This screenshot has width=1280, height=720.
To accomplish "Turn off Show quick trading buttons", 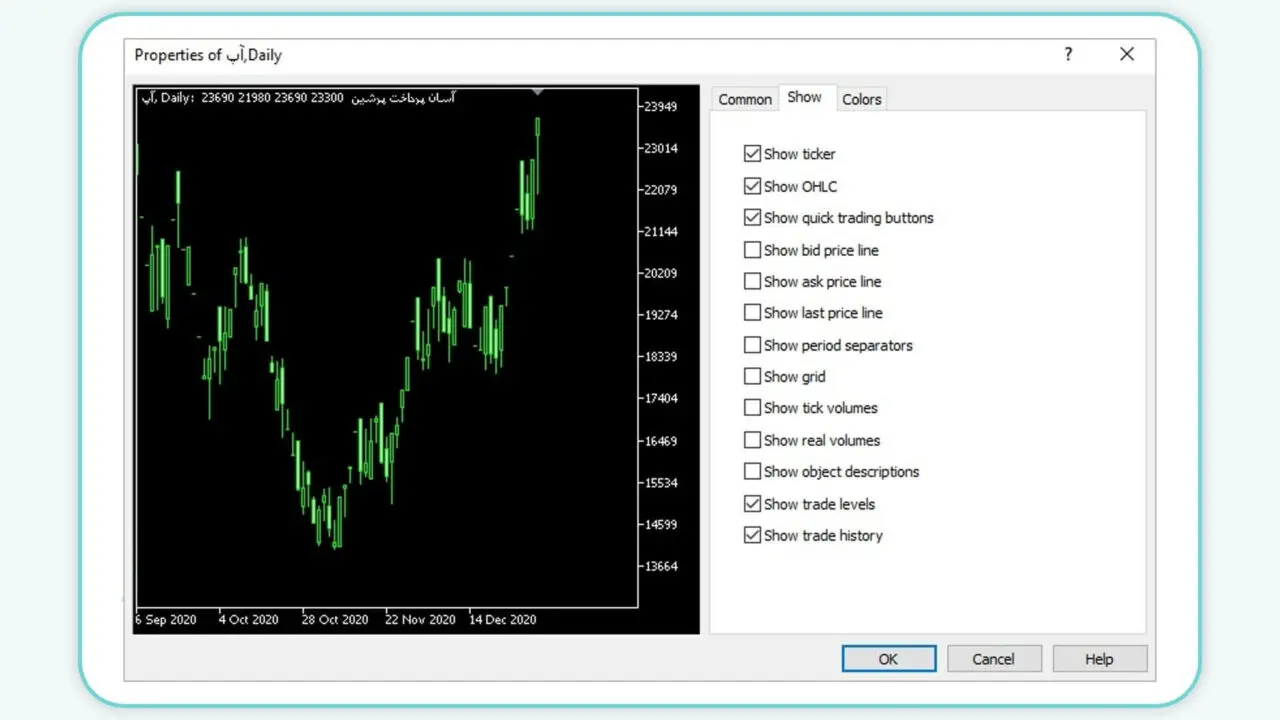I will coord(752,218).
